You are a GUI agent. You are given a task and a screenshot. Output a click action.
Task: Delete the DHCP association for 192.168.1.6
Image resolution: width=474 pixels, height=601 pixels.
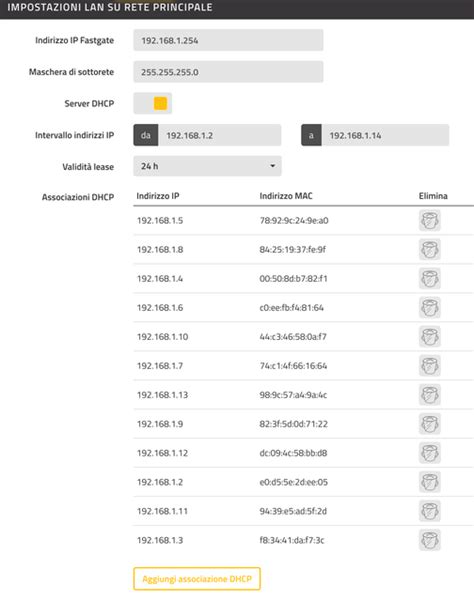(430, 307)
